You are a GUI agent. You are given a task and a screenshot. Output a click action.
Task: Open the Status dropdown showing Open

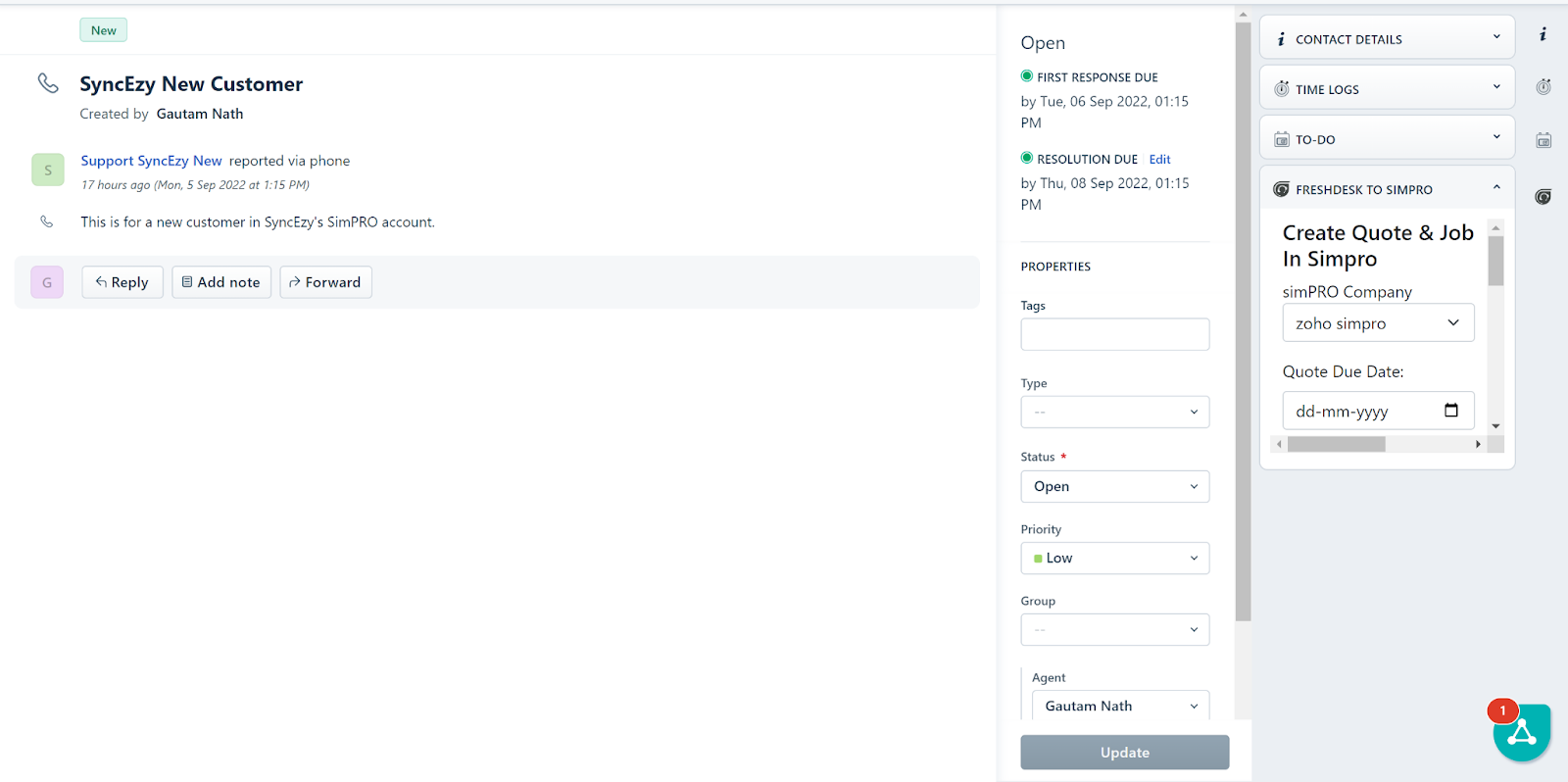[1115, 486]
